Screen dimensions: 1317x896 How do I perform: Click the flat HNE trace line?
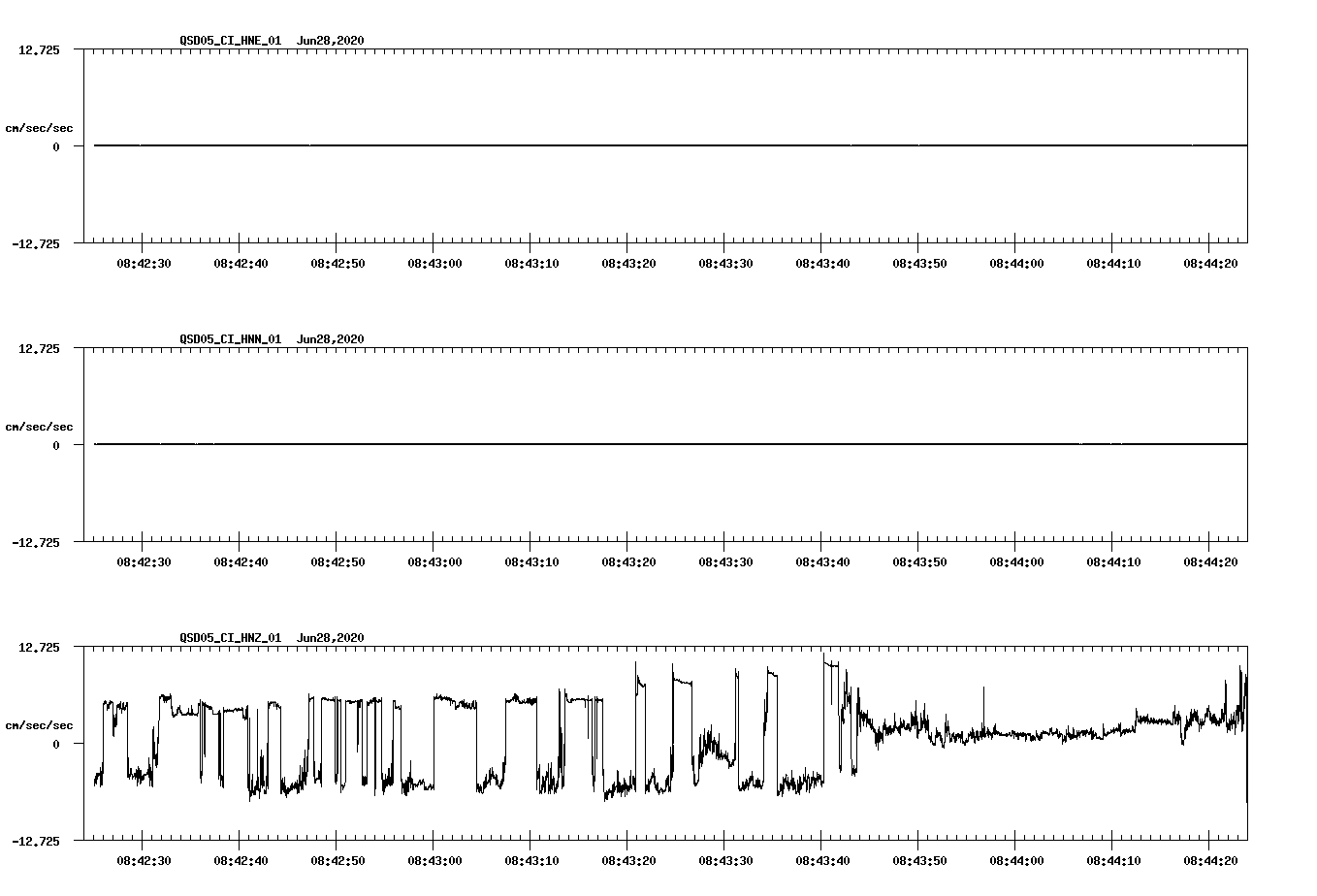click(670, 145)
